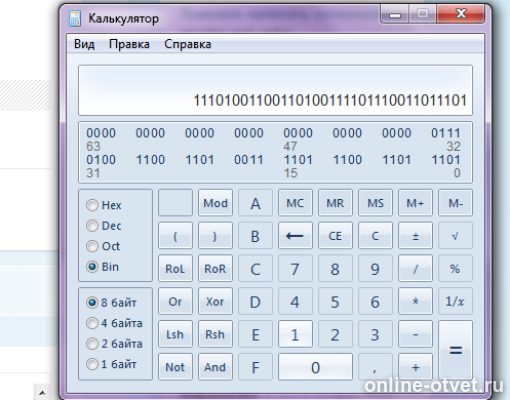Click the plus-minus sign button

click(415, 236)
